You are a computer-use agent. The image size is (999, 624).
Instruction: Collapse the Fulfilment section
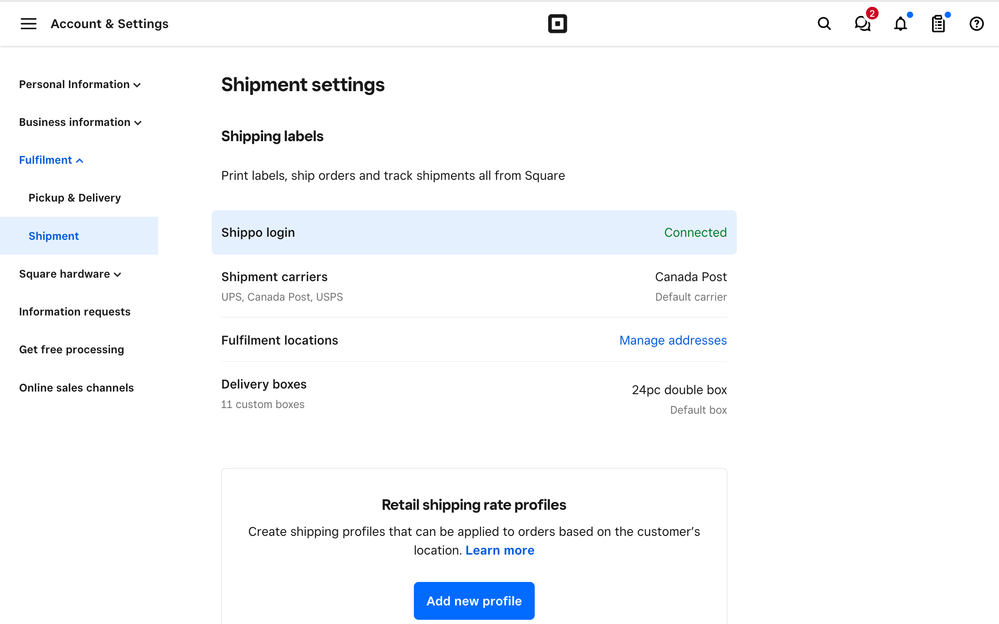click(x=51, y=160)
